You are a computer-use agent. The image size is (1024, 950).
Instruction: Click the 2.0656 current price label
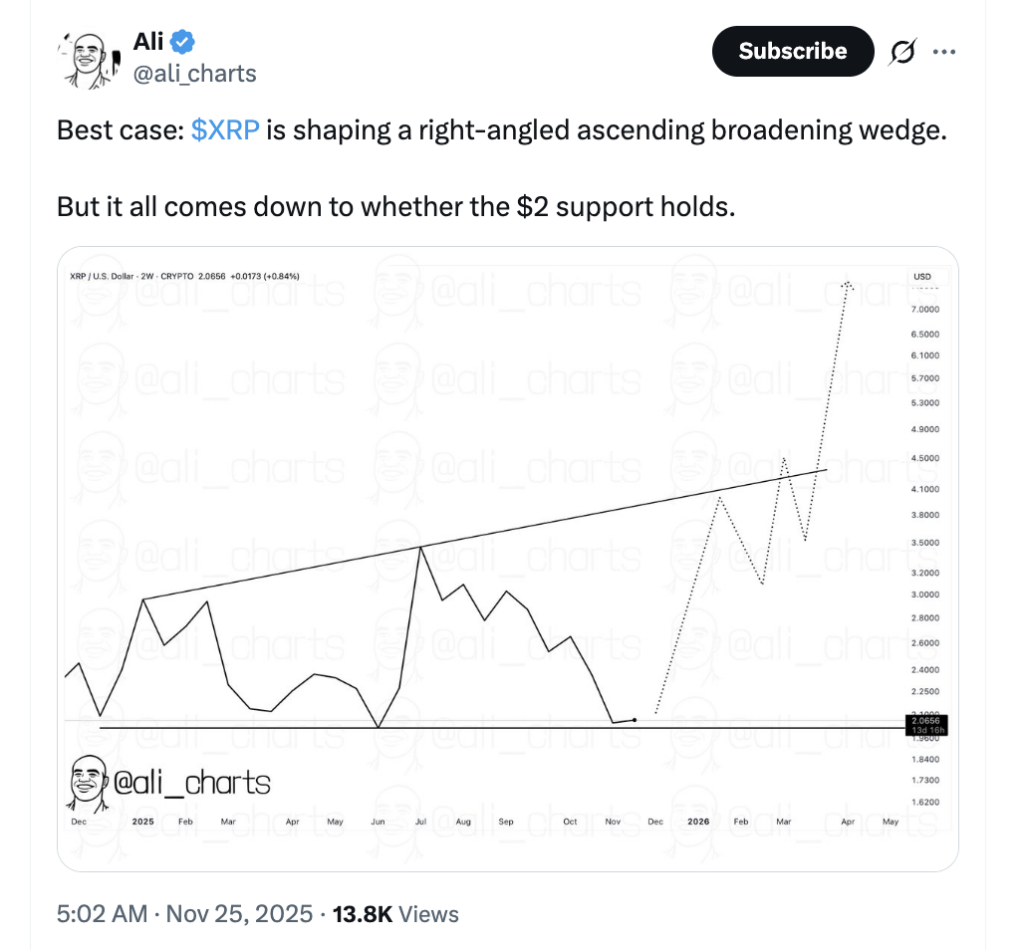pos(924,720)
